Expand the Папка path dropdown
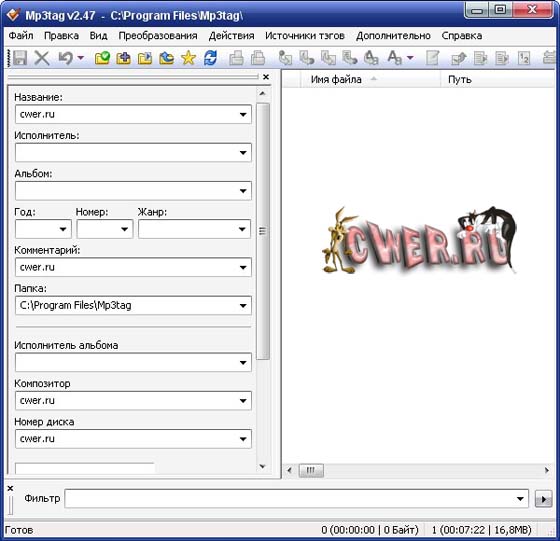This screenshot has width=560, height=541. click(x=243, y=306)
